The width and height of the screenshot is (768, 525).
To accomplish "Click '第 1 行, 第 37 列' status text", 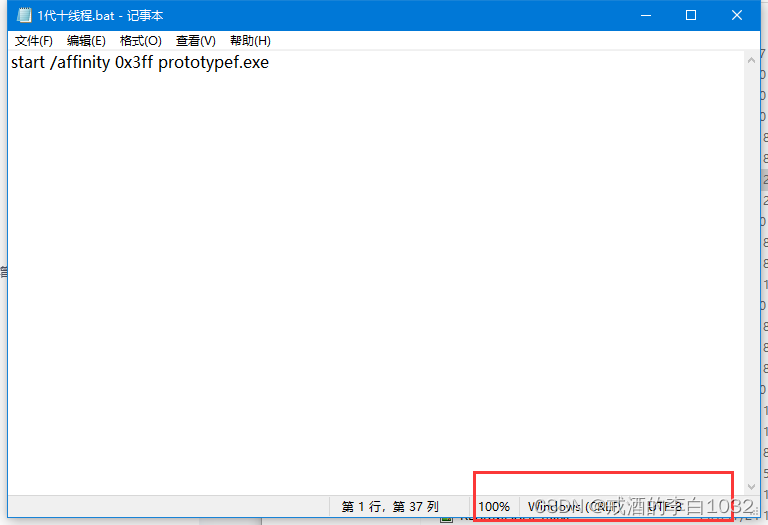I will click(x=390, y=506).
